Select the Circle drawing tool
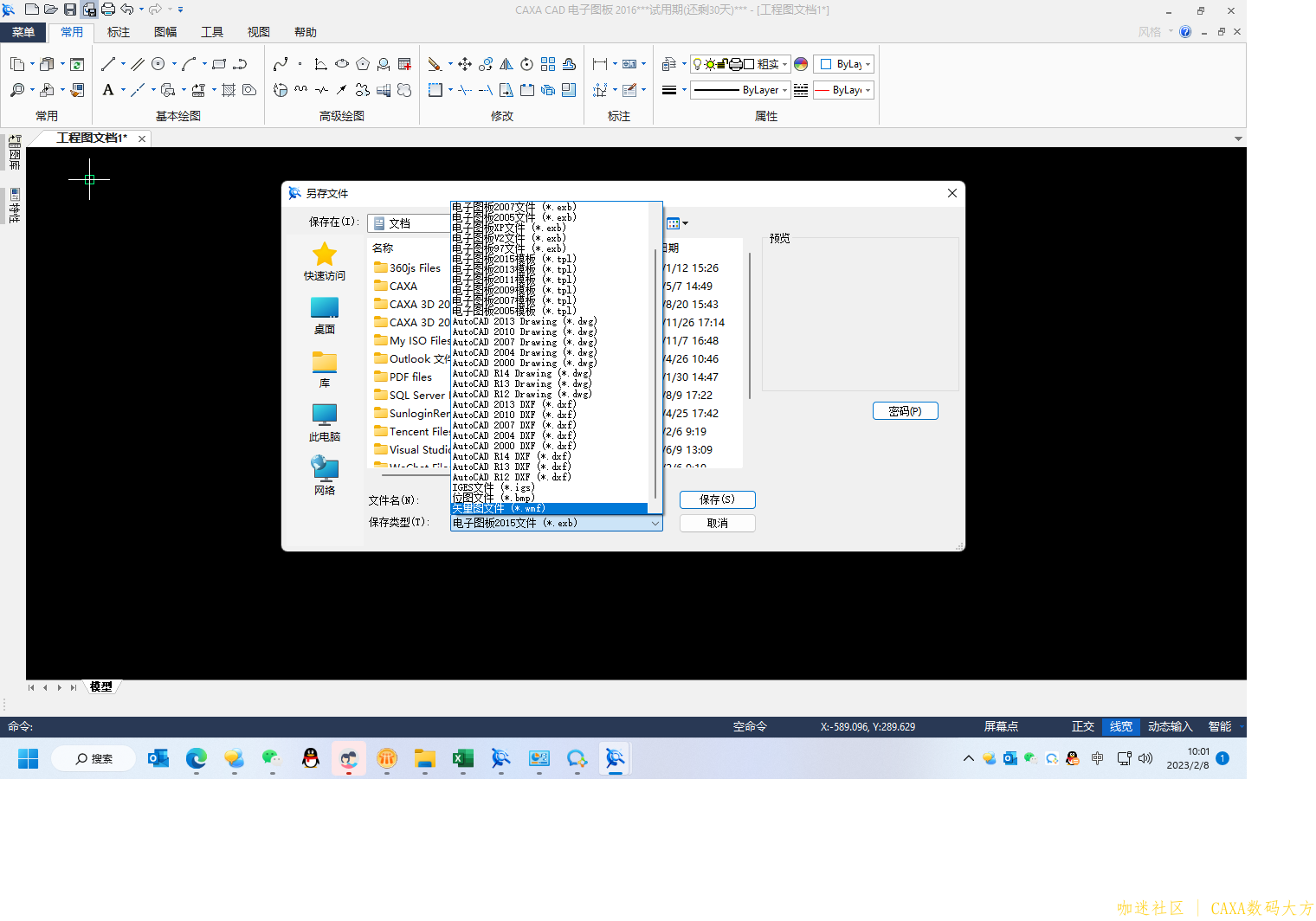The image size is (1316, 921). point(158,64)
